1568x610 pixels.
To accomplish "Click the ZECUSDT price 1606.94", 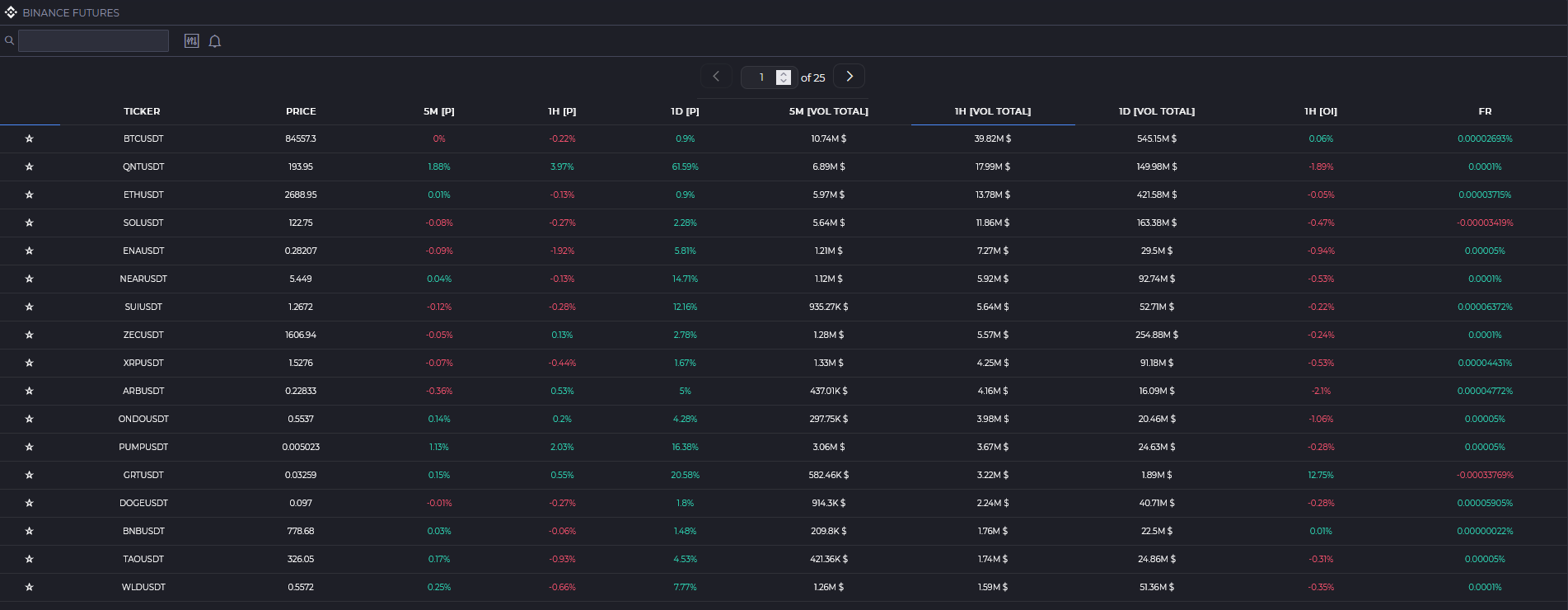I will tap(301, 335).
